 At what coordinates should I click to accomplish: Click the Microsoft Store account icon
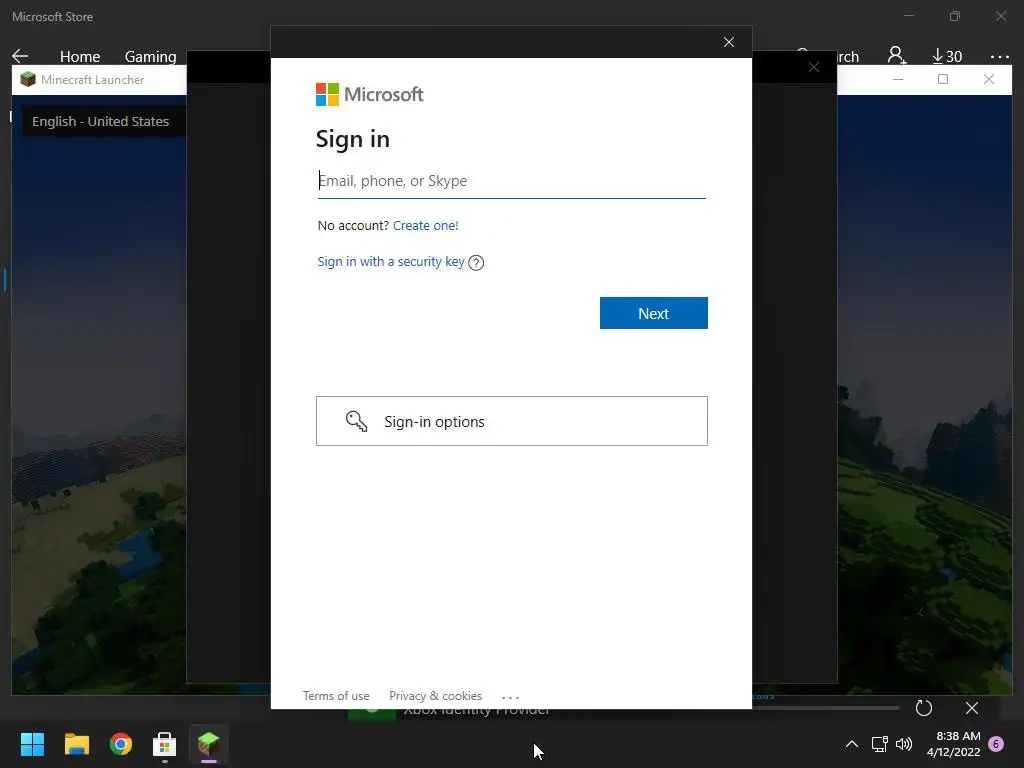tap(896, 56)
